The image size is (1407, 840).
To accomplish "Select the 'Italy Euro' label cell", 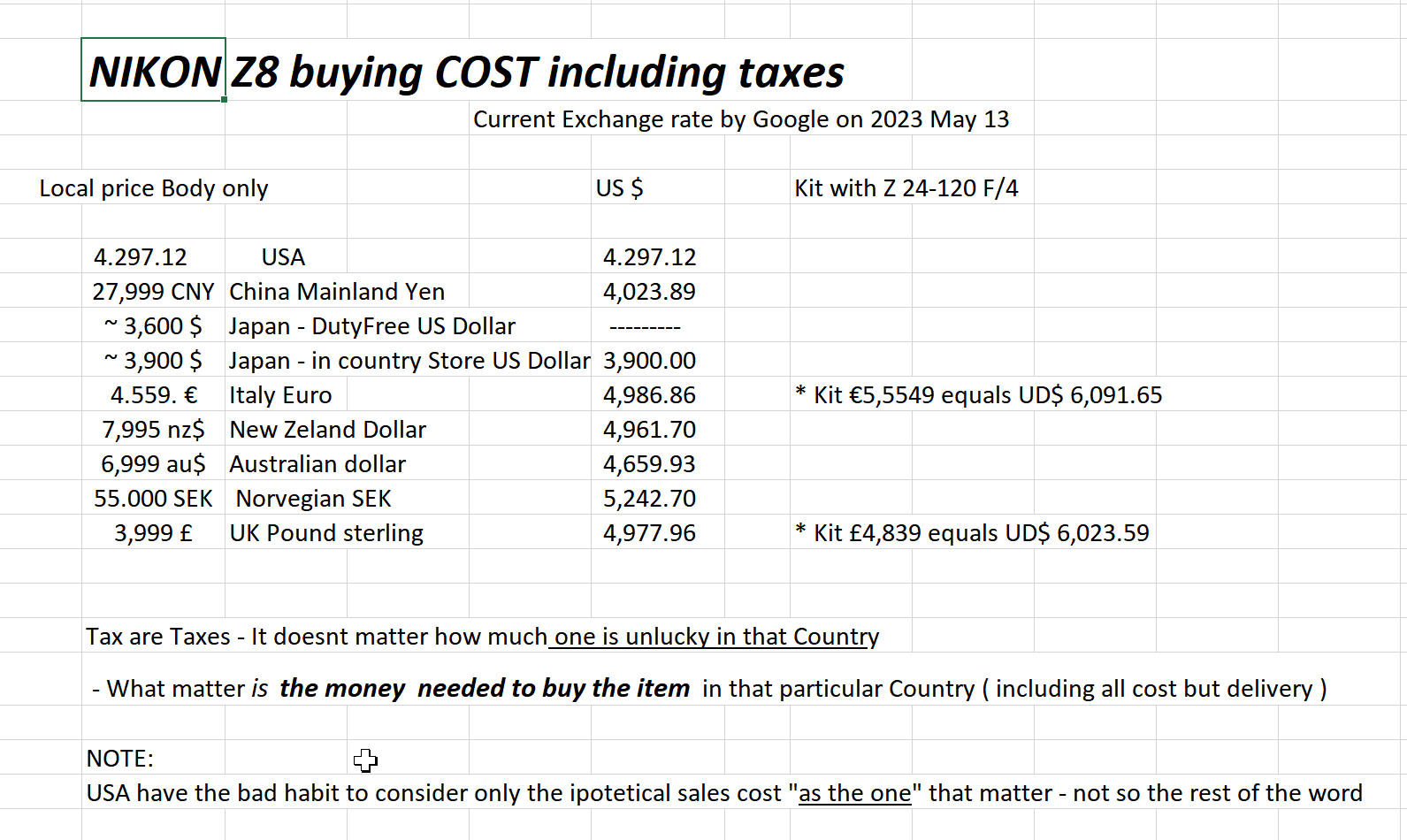I will click(x=280, y=395).
